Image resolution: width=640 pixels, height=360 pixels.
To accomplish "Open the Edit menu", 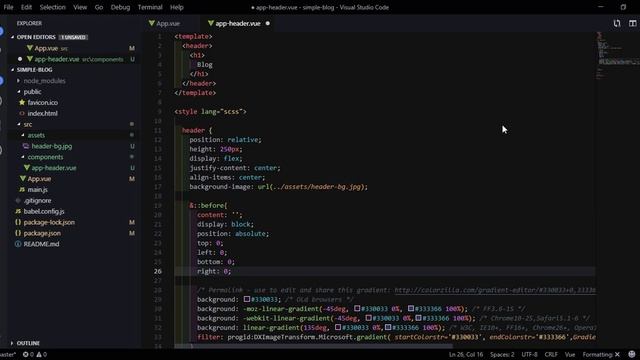I will [x=26, y=7].
